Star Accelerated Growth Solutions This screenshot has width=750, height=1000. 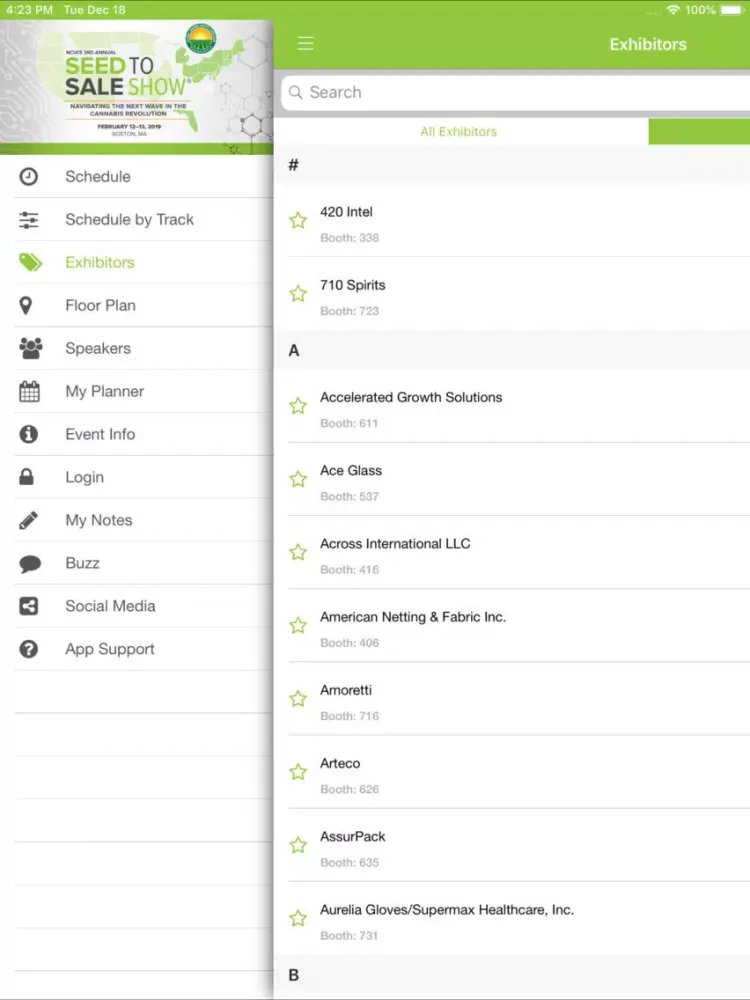[298, 406]
